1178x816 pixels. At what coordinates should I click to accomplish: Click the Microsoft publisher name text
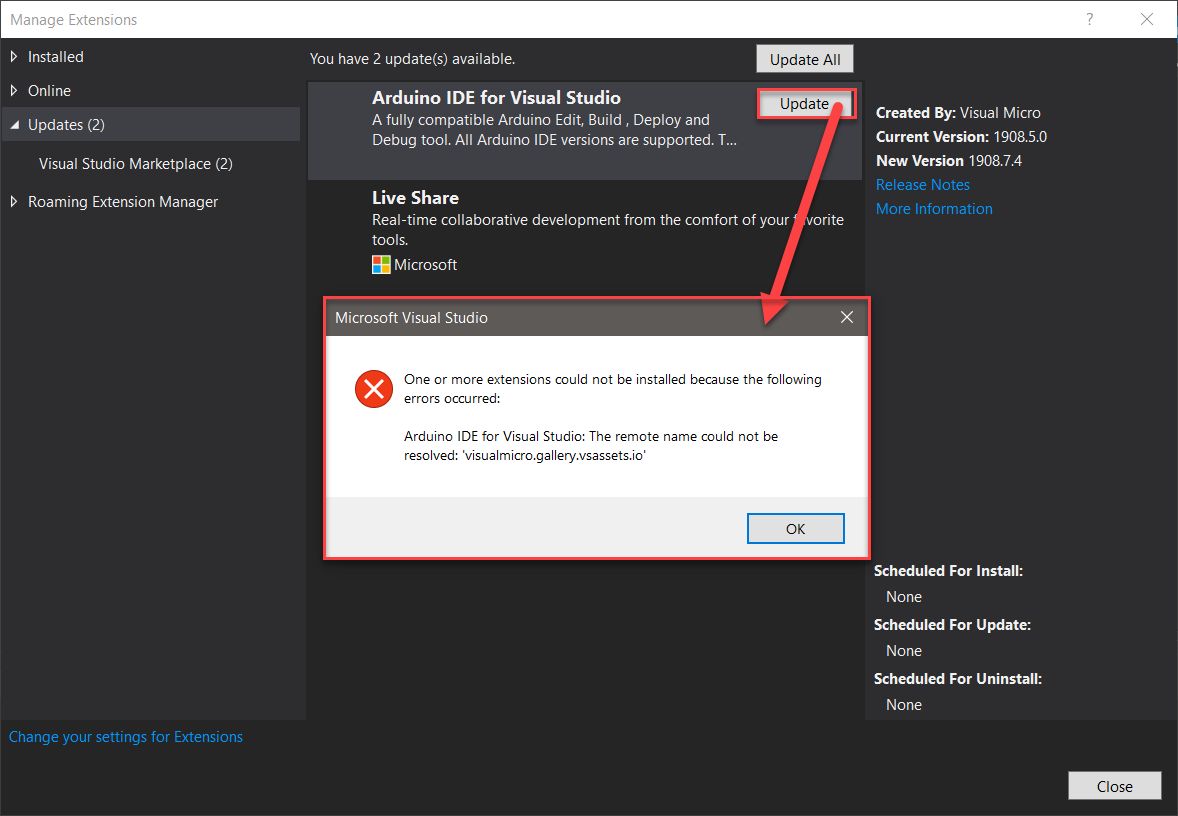(425, 264)
